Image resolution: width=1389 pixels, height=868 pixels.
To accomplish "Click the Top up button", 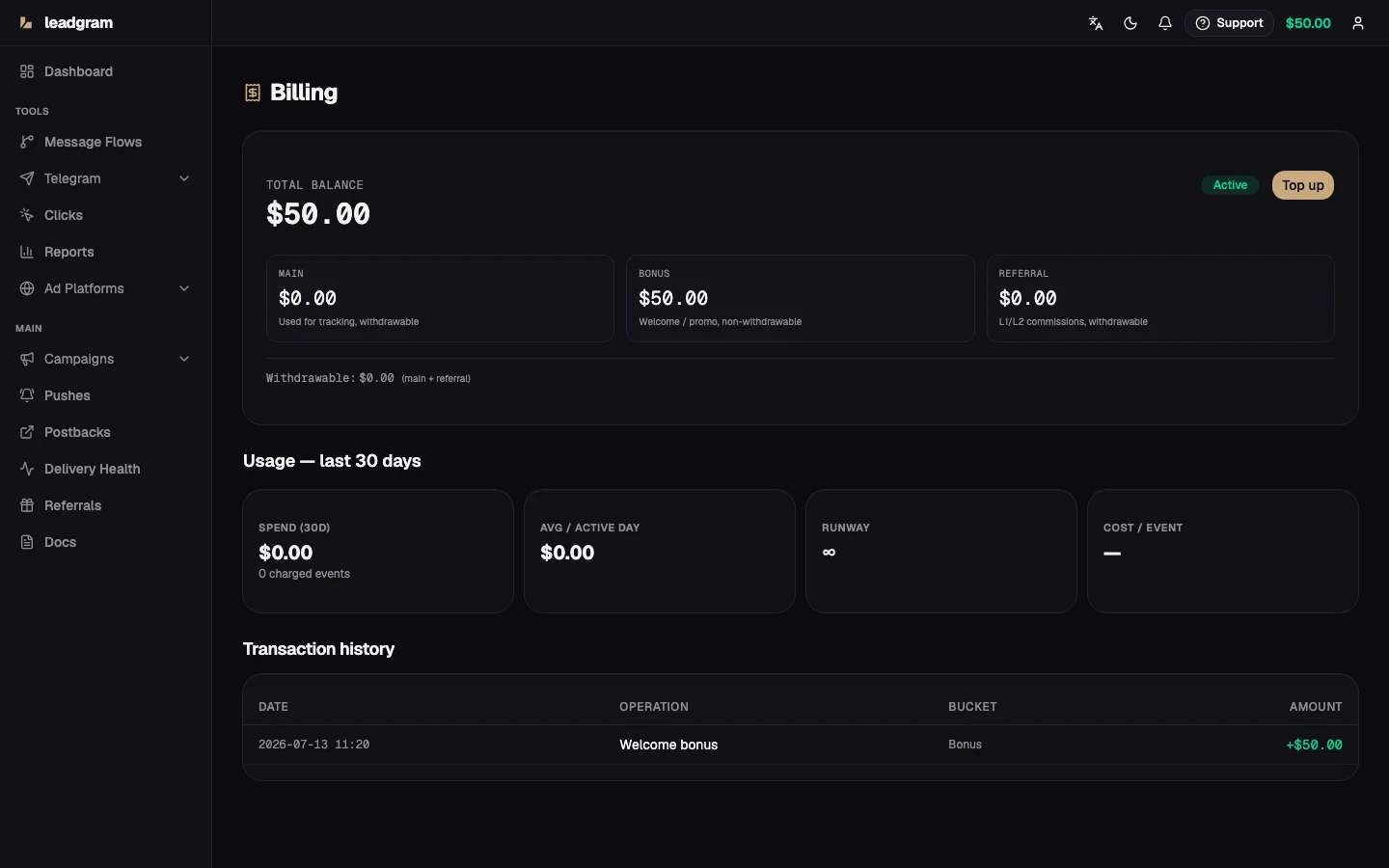I will [1303, 185].
